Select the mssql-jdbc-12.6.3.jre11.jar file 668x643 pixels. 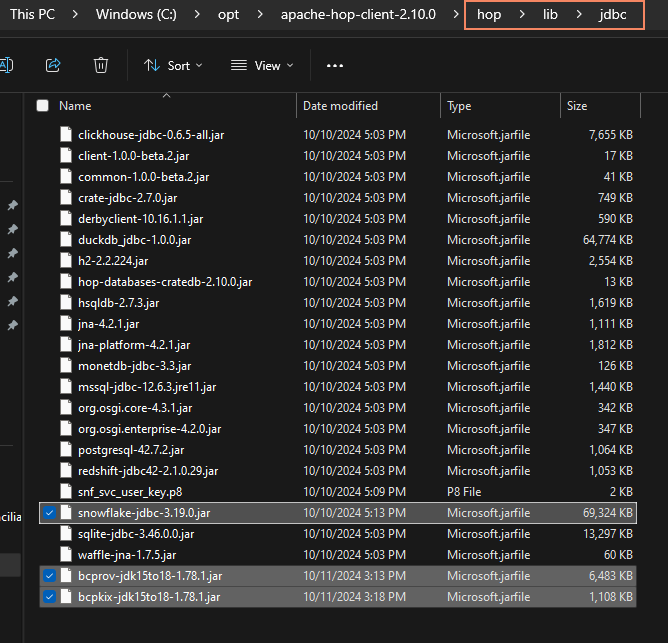[x=147, y=387]
